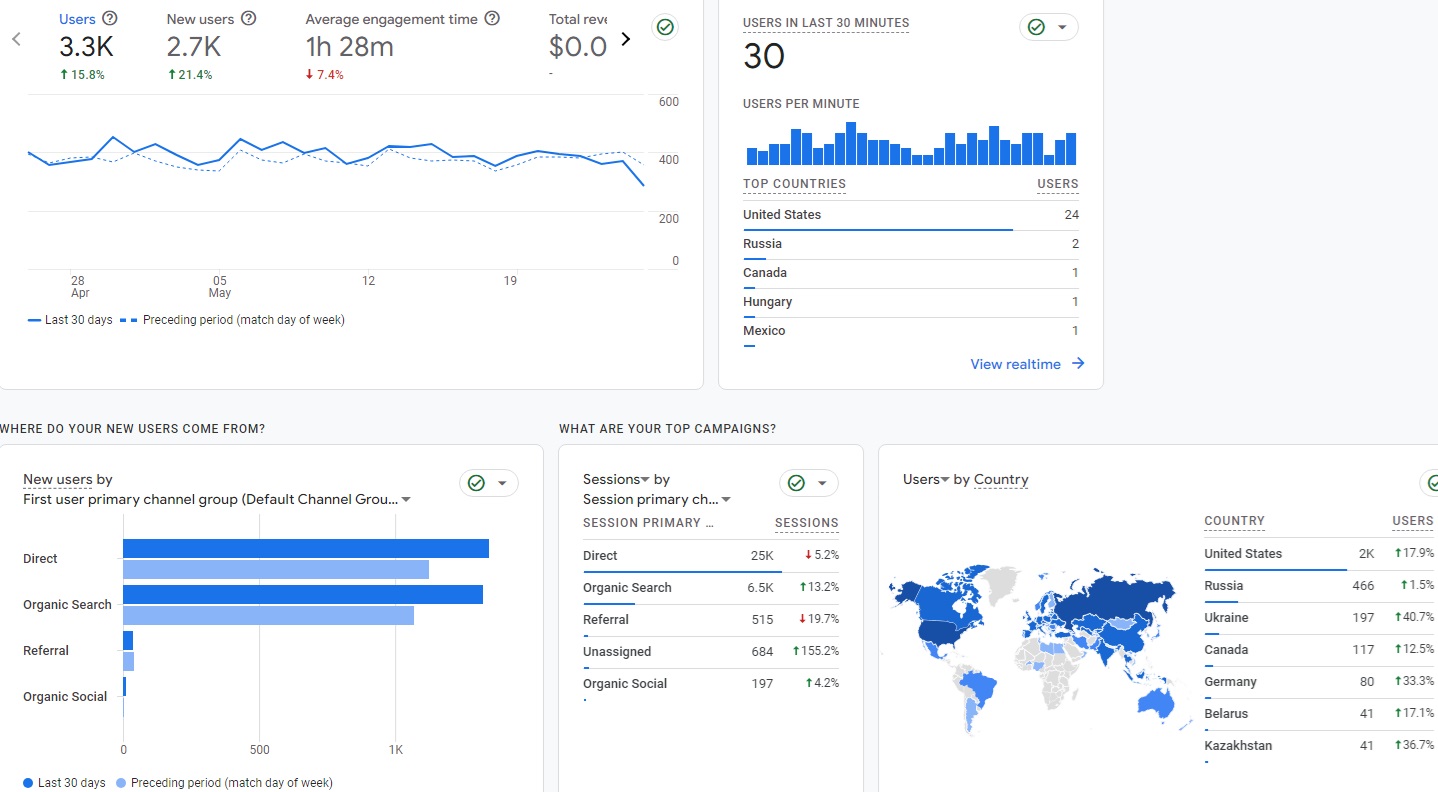The height and width of the screenshot is (792, 1438).
Task: Click TOP COUNTRIES header in realtime card
Action: [794, 183]
